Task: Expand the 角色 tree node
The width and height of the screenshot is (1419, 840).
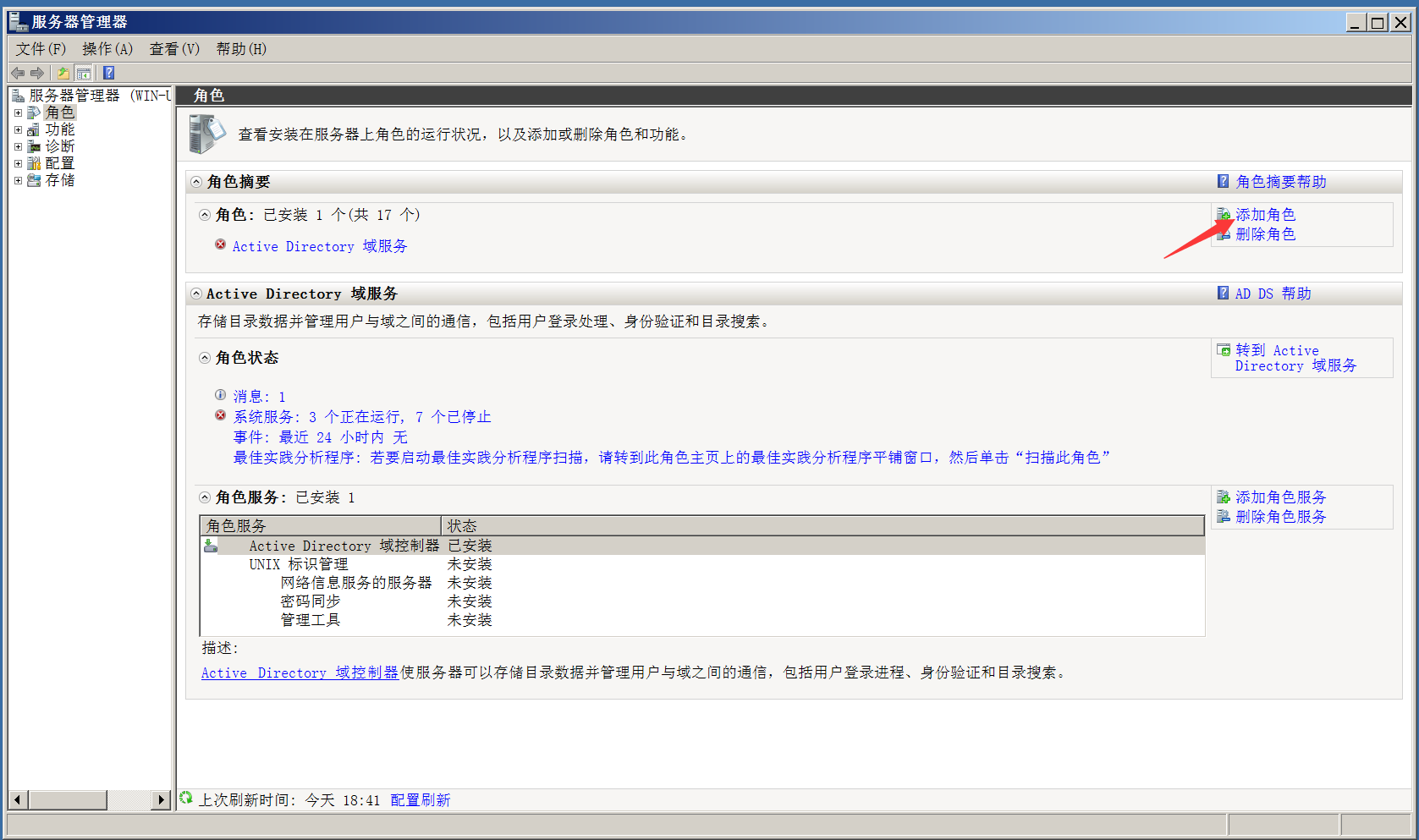Action: pos(18,113)
